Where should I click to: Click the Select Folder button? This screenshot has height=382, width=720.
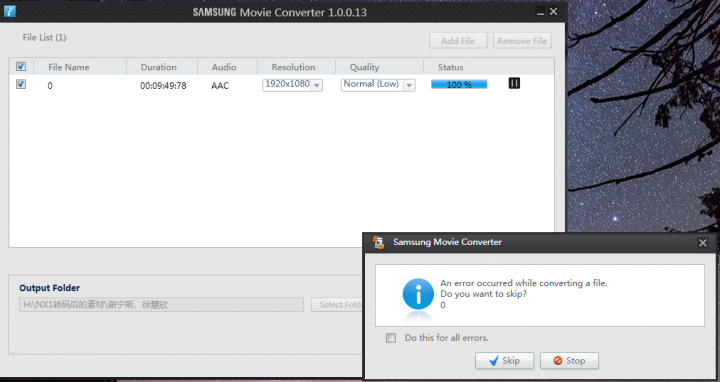click(x=337, y=304)
